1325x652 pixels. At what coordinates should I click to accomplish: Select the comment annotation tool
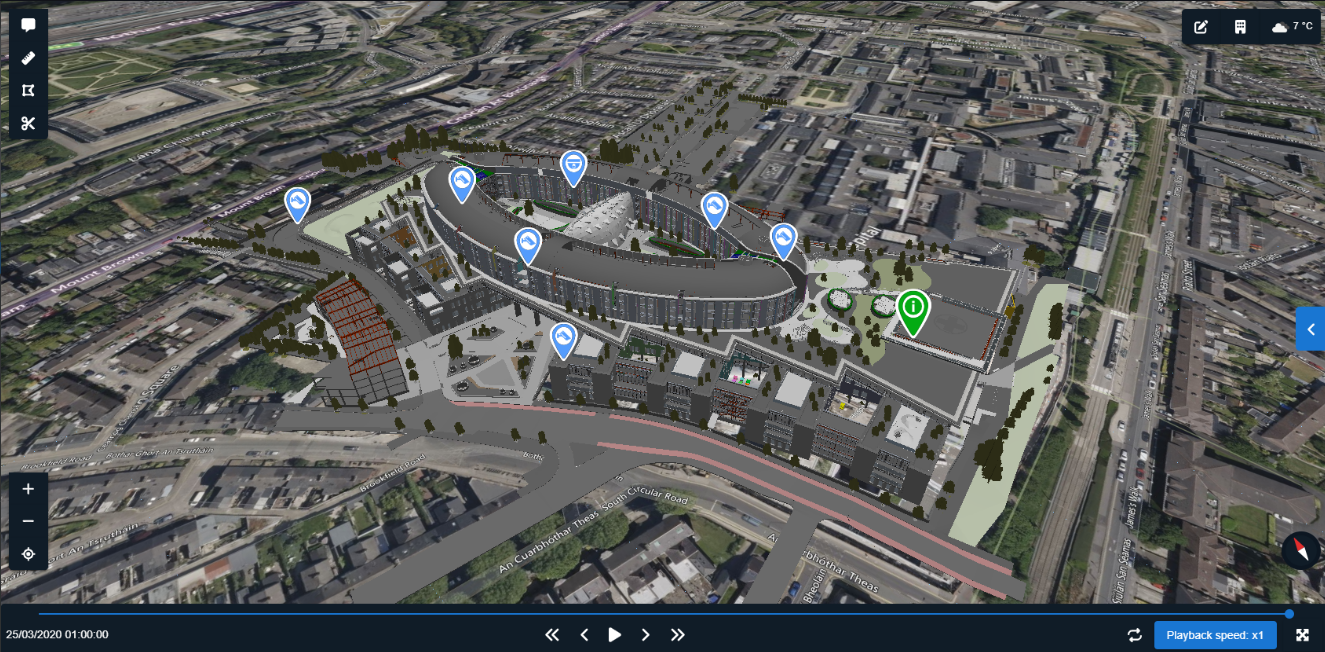click(27, 24)
